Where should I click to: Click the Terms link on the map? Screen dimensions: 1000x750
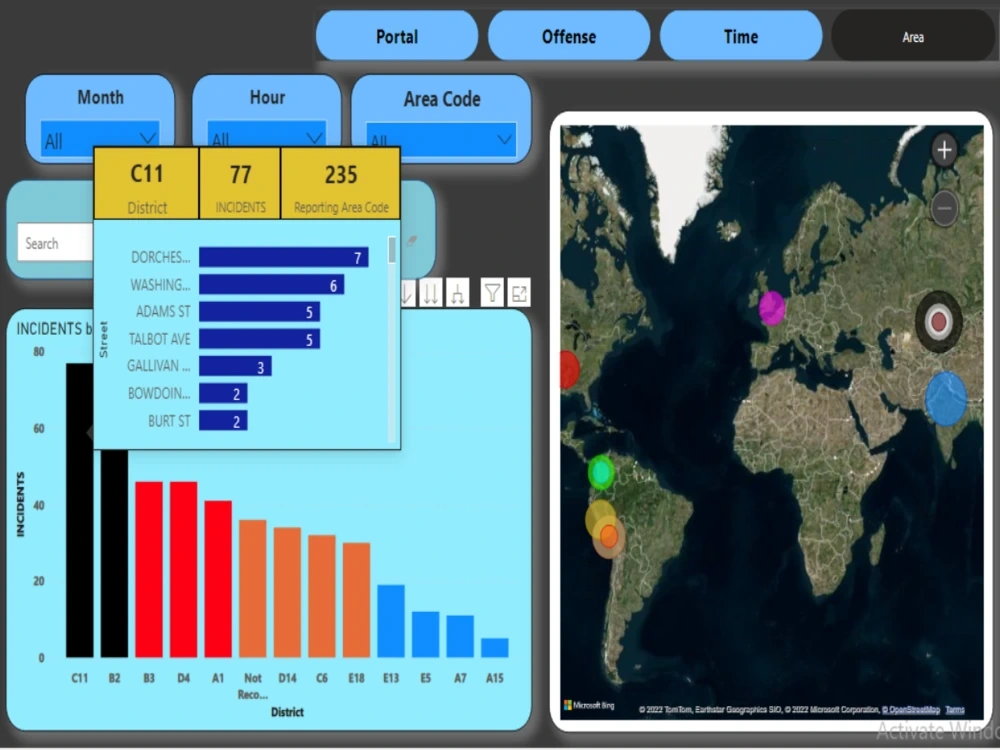954,709
